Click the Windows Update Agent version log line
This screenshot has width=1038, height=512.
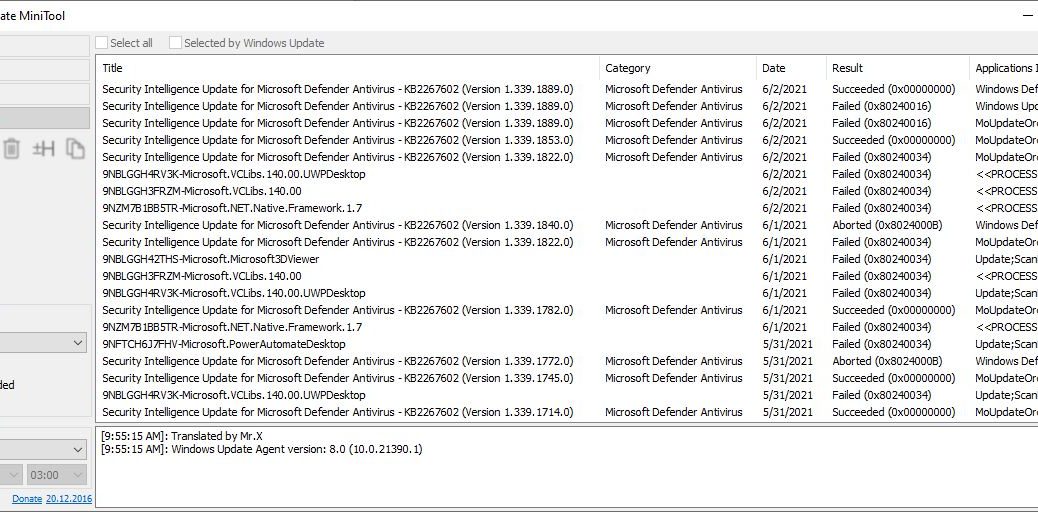[261, 449]
